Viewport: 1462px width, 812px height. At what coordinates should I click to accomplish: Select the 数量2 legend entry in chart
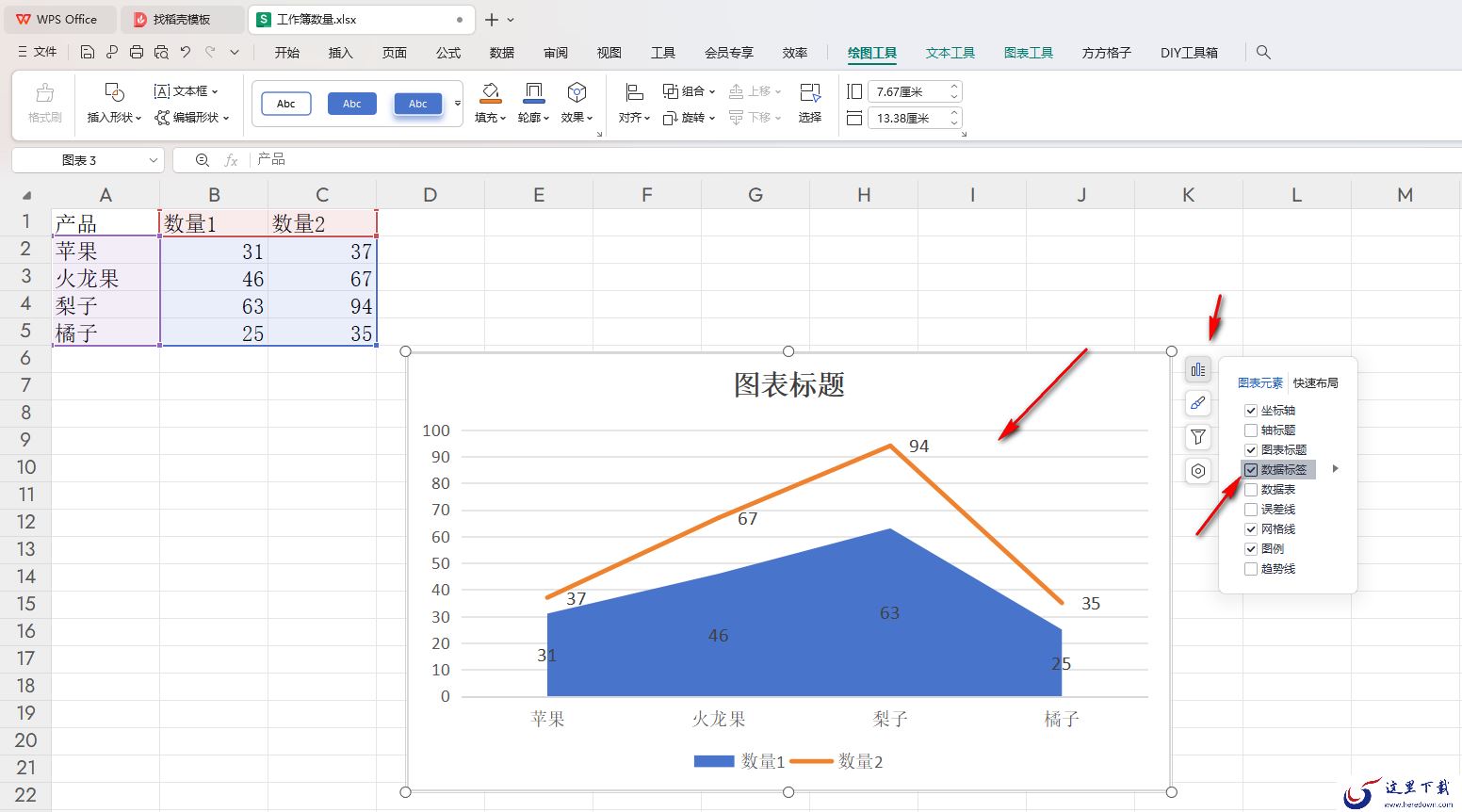(x=837, y=761)
